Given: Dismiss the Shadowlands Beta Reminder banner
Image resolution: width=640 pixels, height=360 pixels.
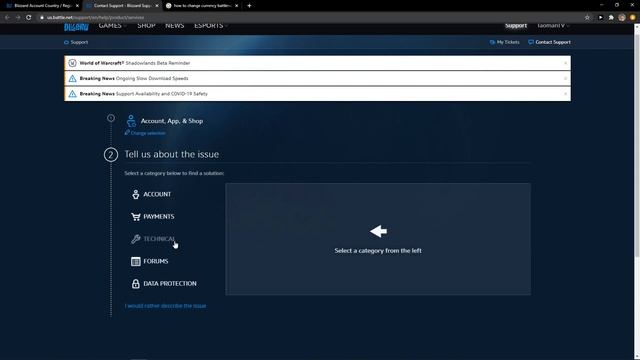Looking at the screenshot, I should [x=565, y=63].
